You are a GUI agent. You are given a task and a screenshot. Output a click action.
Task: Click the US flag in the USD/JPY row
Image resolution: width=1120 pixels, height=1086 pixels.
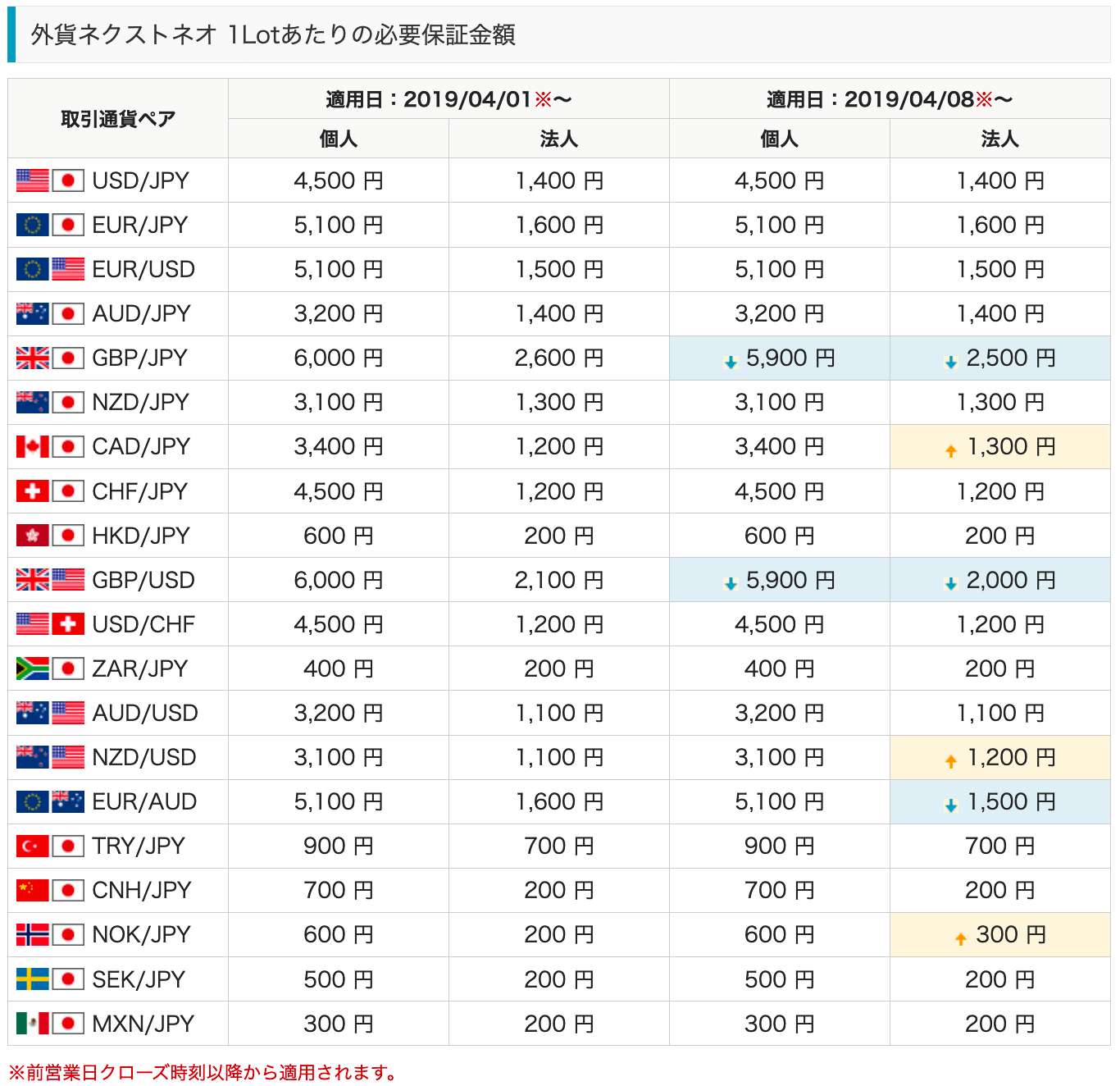click(x=33, y=180)
